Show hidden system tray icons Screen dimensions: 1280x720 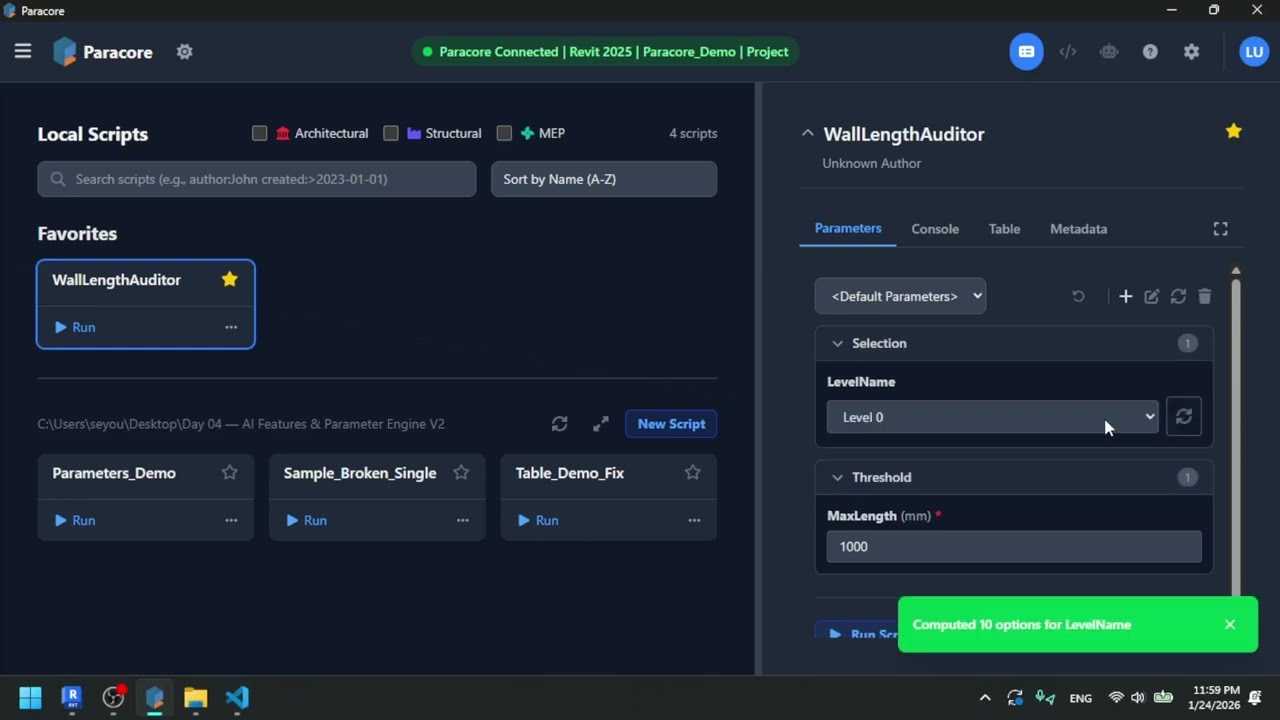coord(985,697)
